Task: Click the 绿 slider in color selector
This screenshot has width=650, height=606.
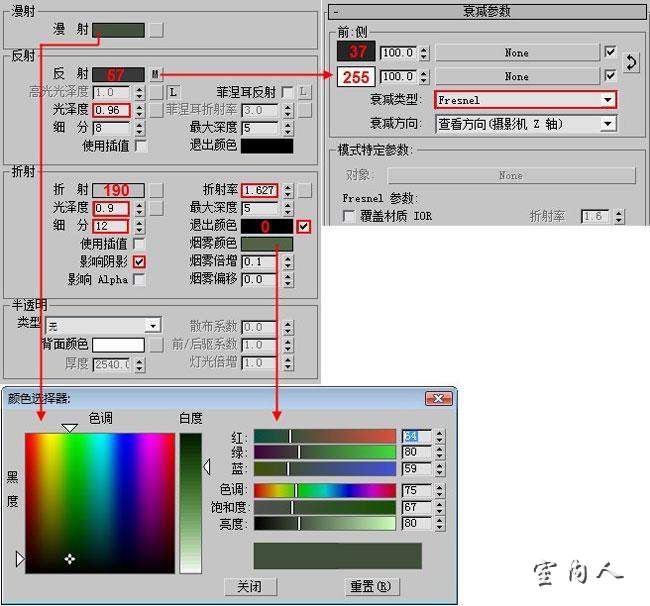Action: click(x=325, y=452)
